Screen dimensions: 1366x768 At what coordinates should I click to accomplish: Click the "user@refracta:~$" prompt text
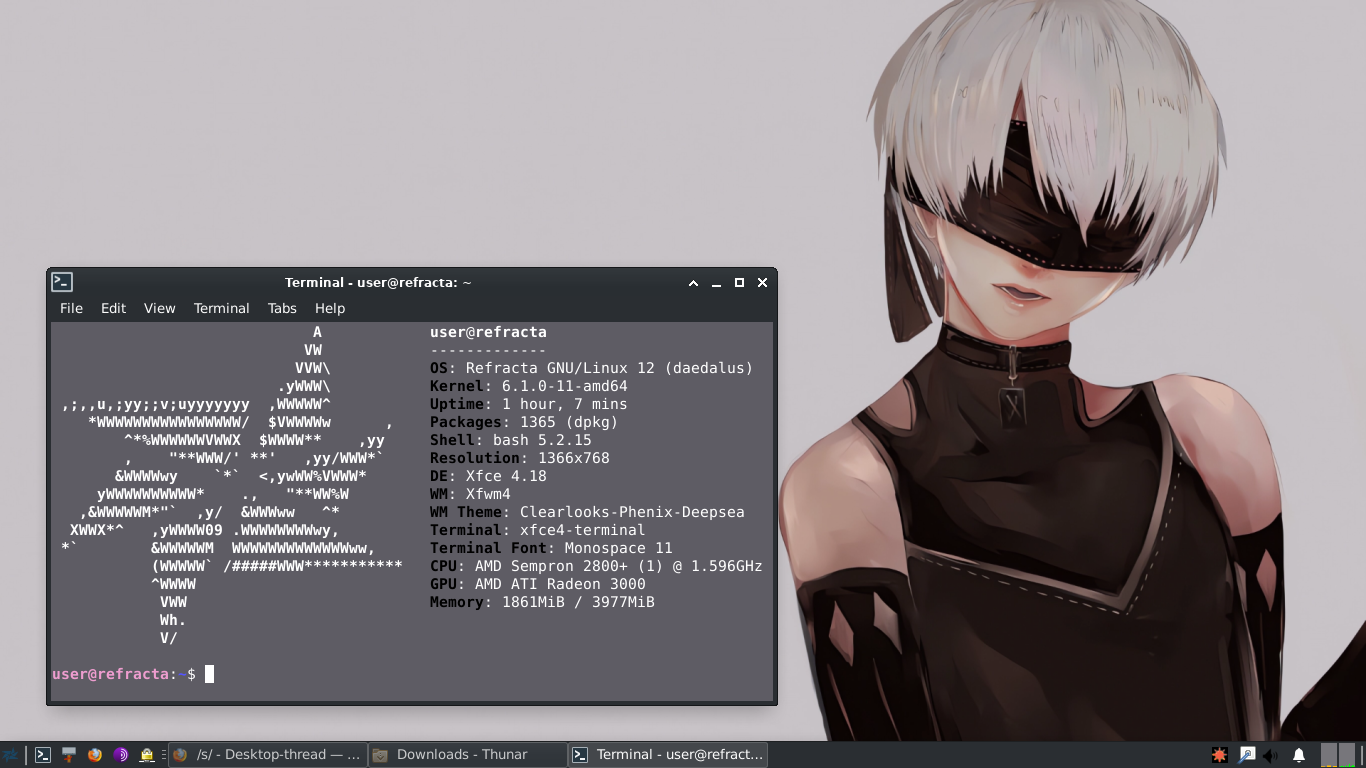pyautogui.click(x=124, y=674)
